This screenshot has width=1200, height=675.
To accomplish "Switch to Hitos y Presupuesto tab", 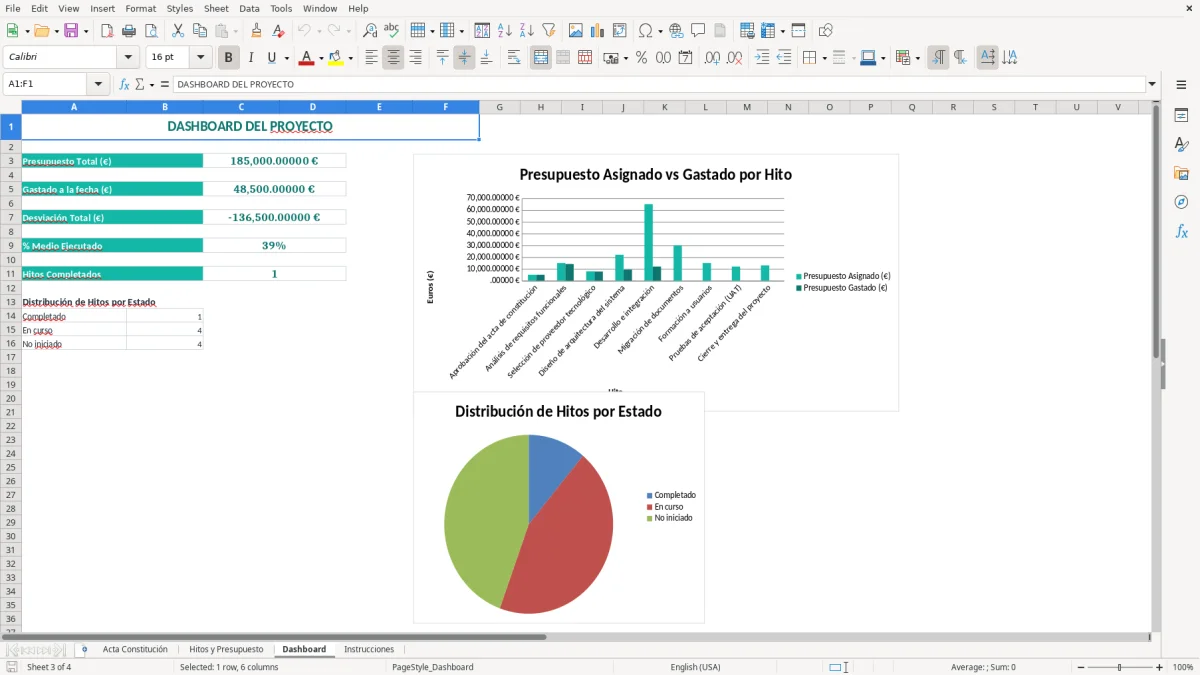I will (226, 649).
